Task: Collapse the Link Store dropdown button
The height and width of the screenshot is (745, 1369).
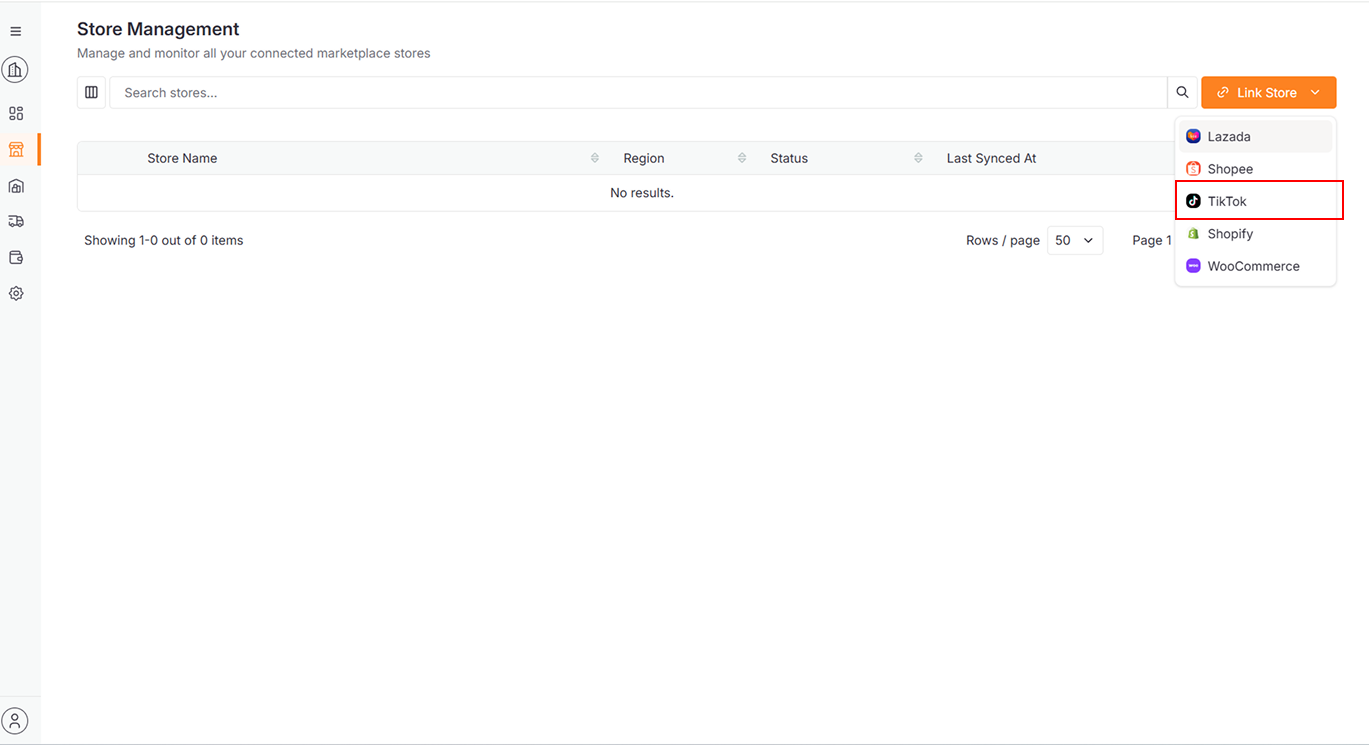Action: tap(1268, 93)
